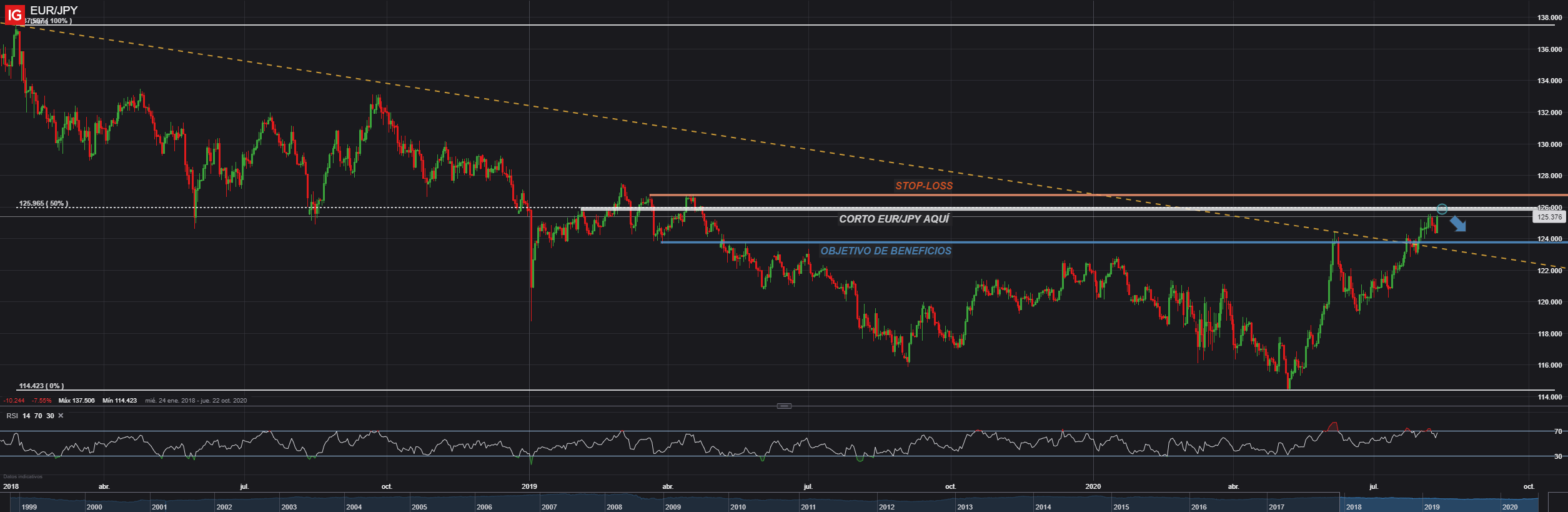Screen dimensions: 1568x512
Task: Open RSI indicator settings label
Action: click(12, 416)
